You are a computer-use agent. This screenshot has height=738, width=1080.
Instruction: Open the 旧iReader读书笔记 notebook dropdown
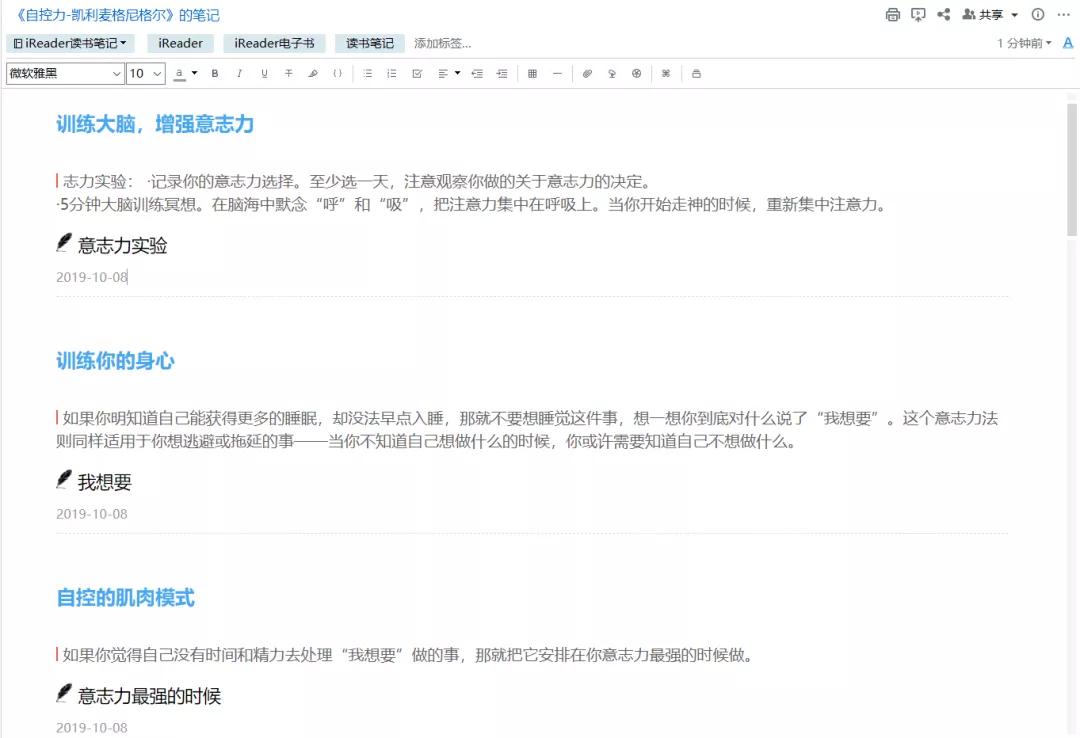[x=65, y=42]
